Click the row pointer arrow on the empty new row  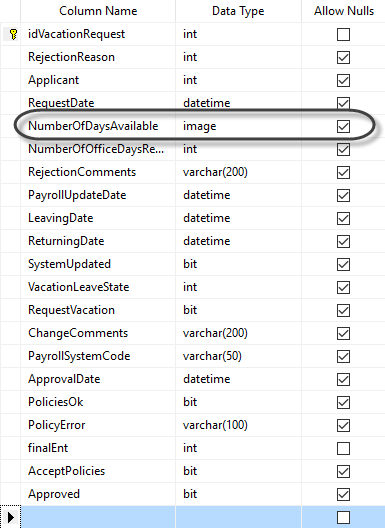pyautogui.click(x=10, y=517)
